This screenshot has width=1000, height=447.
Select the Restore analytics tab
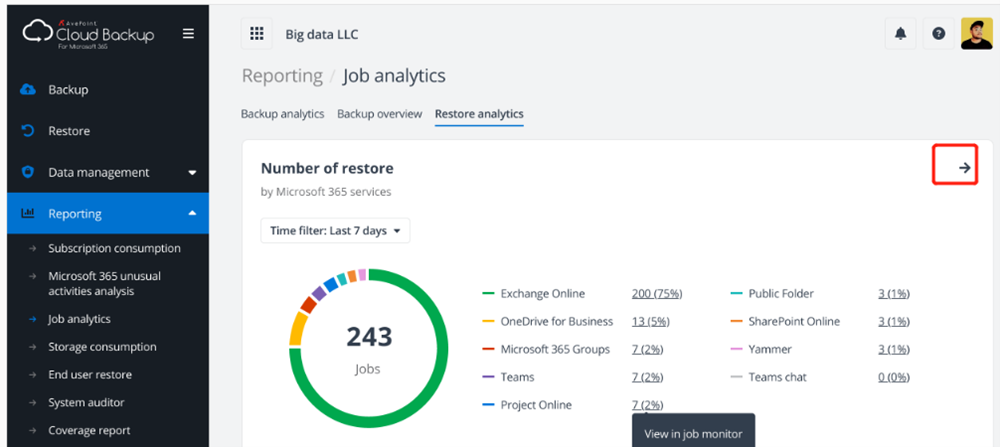tap(479, 114)
